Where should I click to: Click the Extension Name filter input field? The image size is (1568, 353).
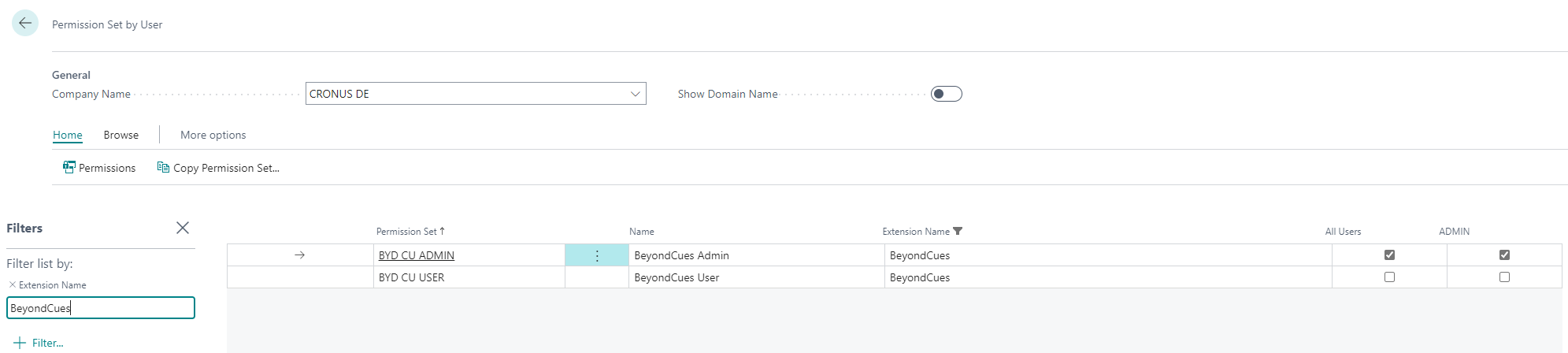pos(101,308)
